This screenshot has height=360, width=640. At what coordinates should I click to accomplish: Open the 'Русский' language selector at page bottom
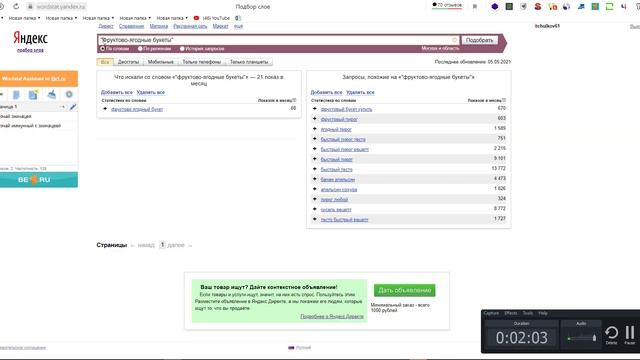pyautogui.click(x=300, y=348)
